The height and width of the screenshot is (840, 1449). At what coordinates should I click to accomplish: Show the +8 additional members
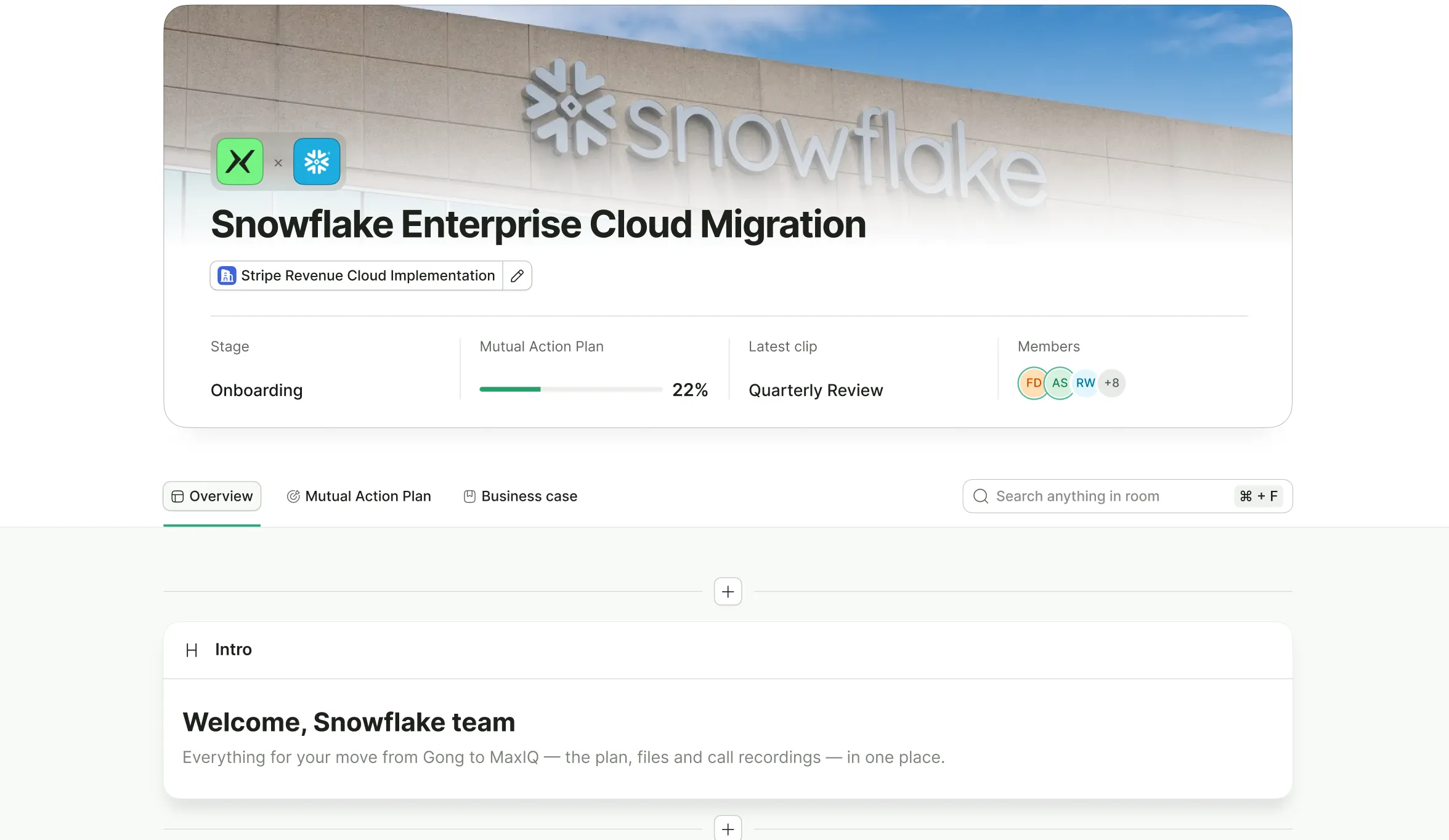click(x=1112, y=383)
